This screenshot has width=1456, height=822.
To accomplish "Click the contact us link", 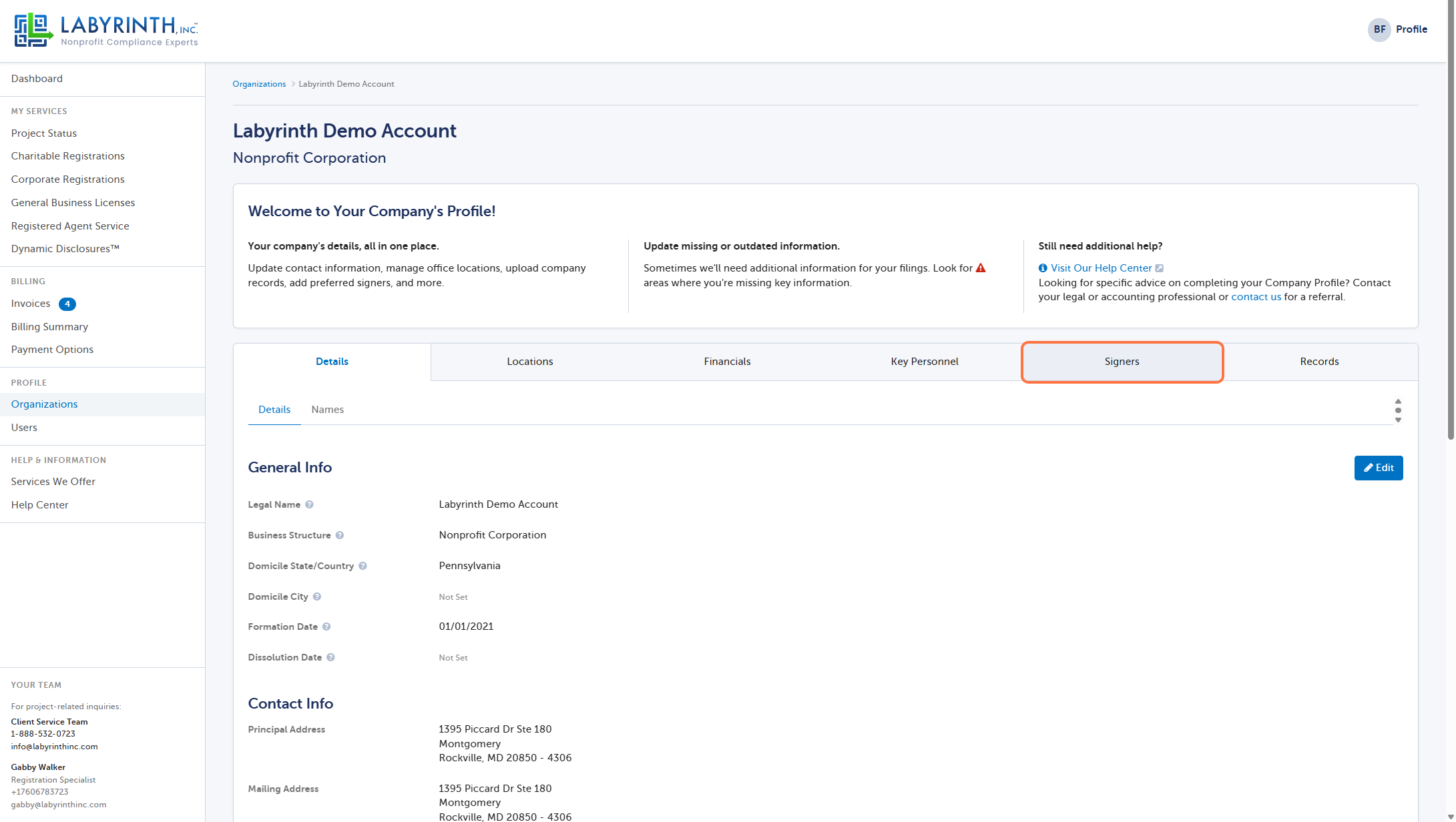I will pyautogui.click(x=1256, y=297).
